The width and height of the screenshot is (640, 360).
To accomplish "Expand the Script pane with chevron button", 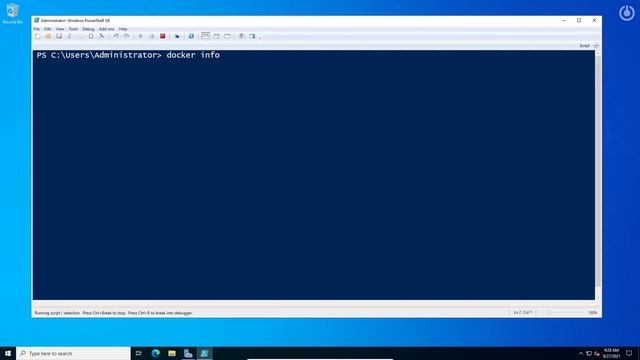I will click(x=596, y=45).
